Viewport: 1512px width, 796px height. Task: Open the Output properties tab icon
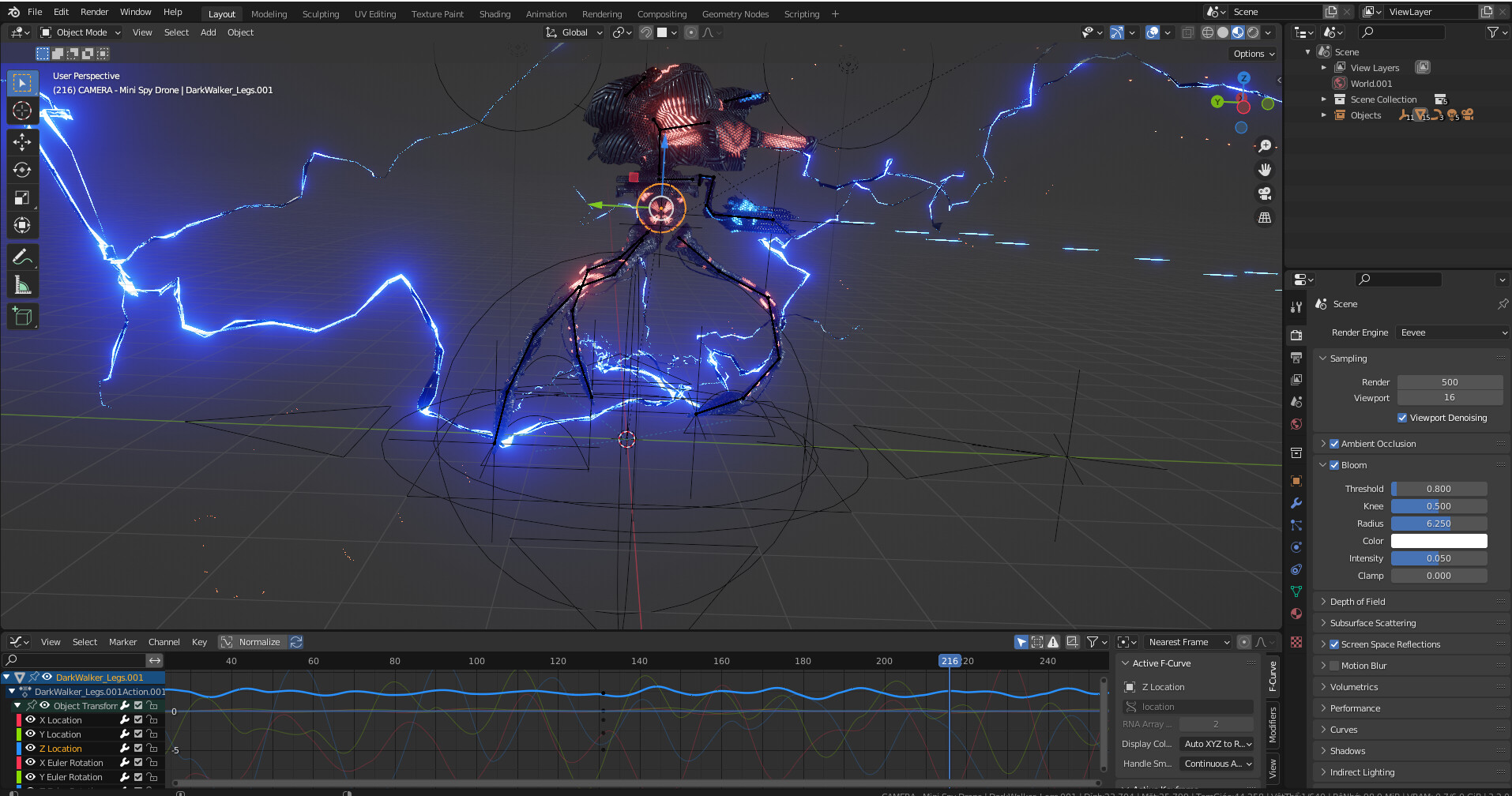pyautogui.click(x=1296, y=358)
